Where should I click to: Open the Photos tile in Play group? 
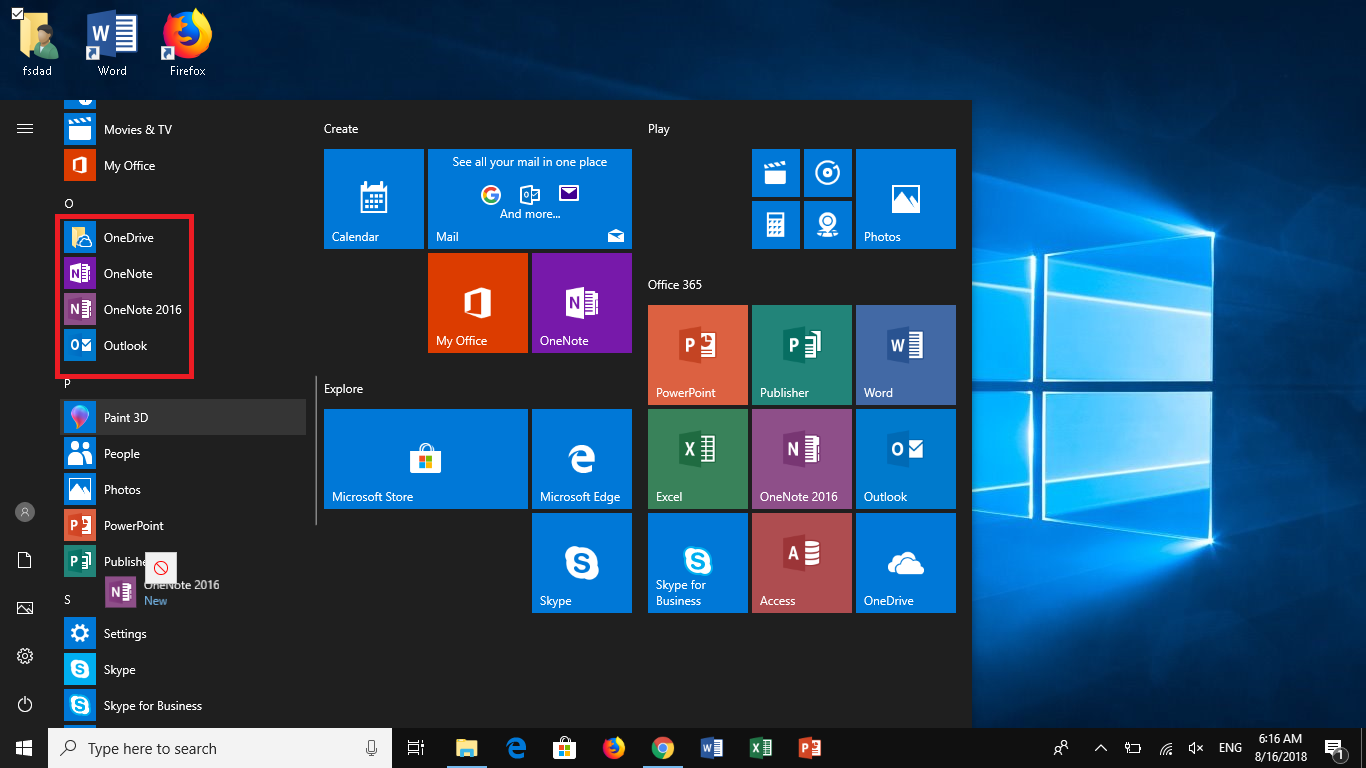coord(906,199)
